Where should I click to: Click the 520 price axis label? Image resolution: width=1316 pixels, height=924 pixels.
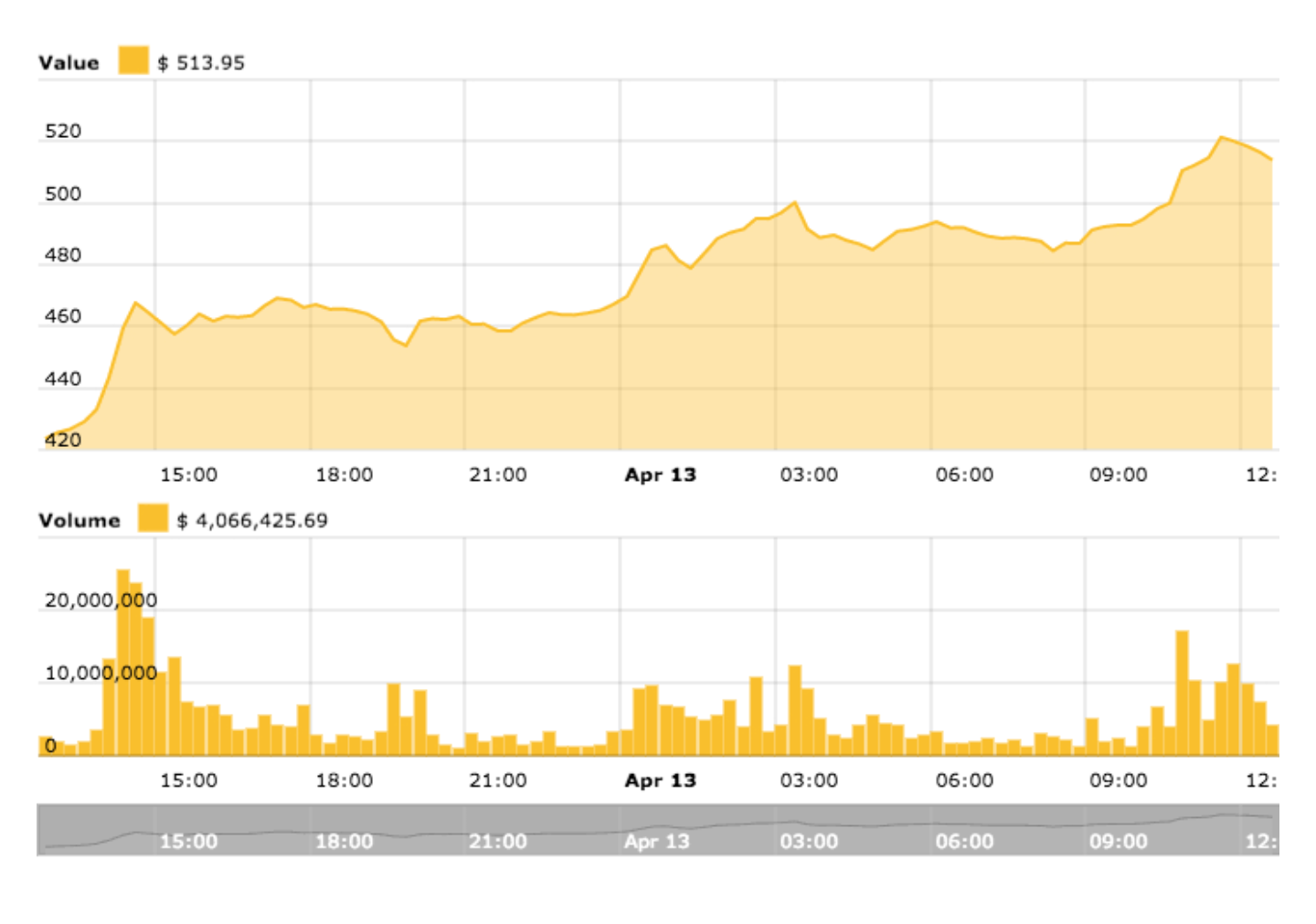(x=63, y=132)
